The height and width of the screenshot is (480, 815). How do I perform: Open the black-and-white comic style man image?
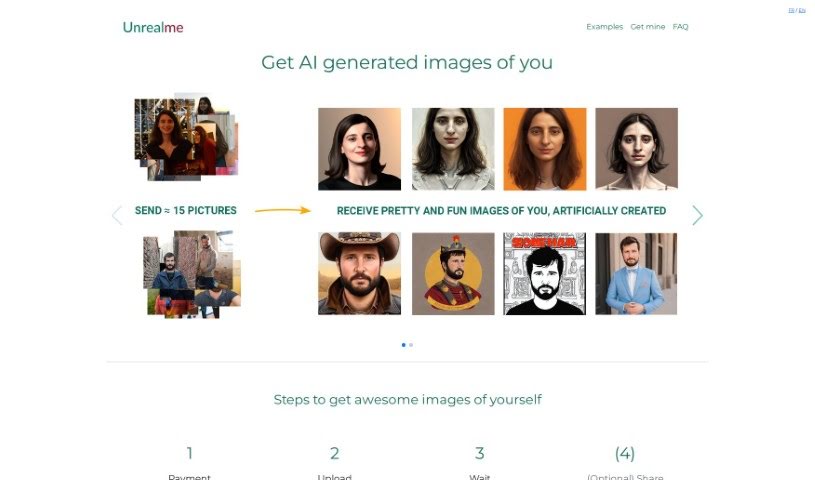(x=544, y=274)
